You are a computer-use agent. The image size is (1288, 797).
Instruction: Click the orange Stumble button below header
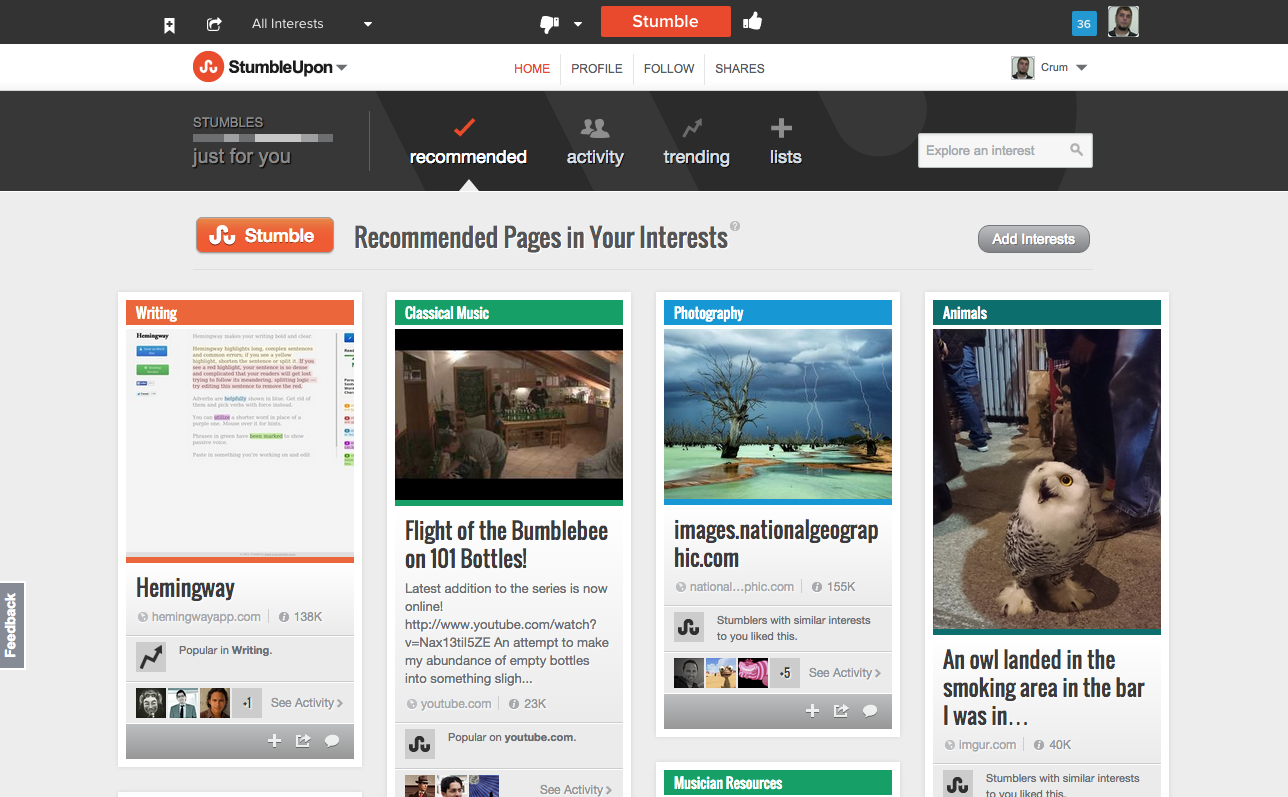pos(265,235)
